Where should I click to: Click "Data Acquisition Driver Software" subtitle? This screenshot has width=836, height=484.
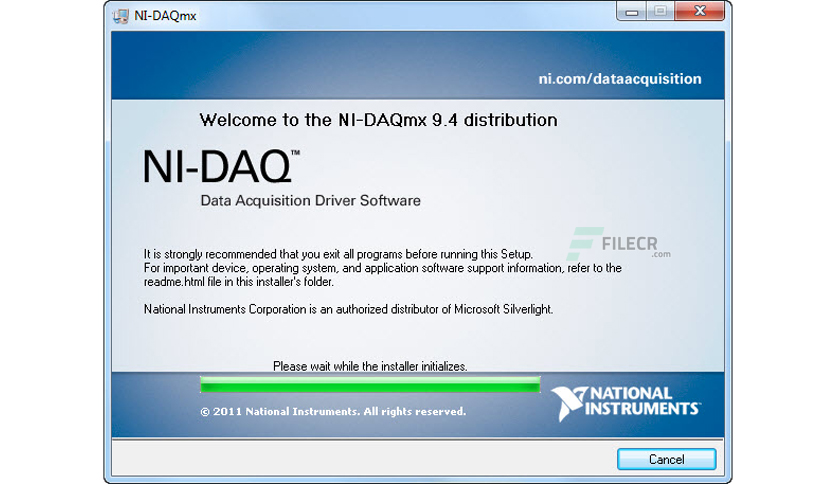(x=310, y=200)
